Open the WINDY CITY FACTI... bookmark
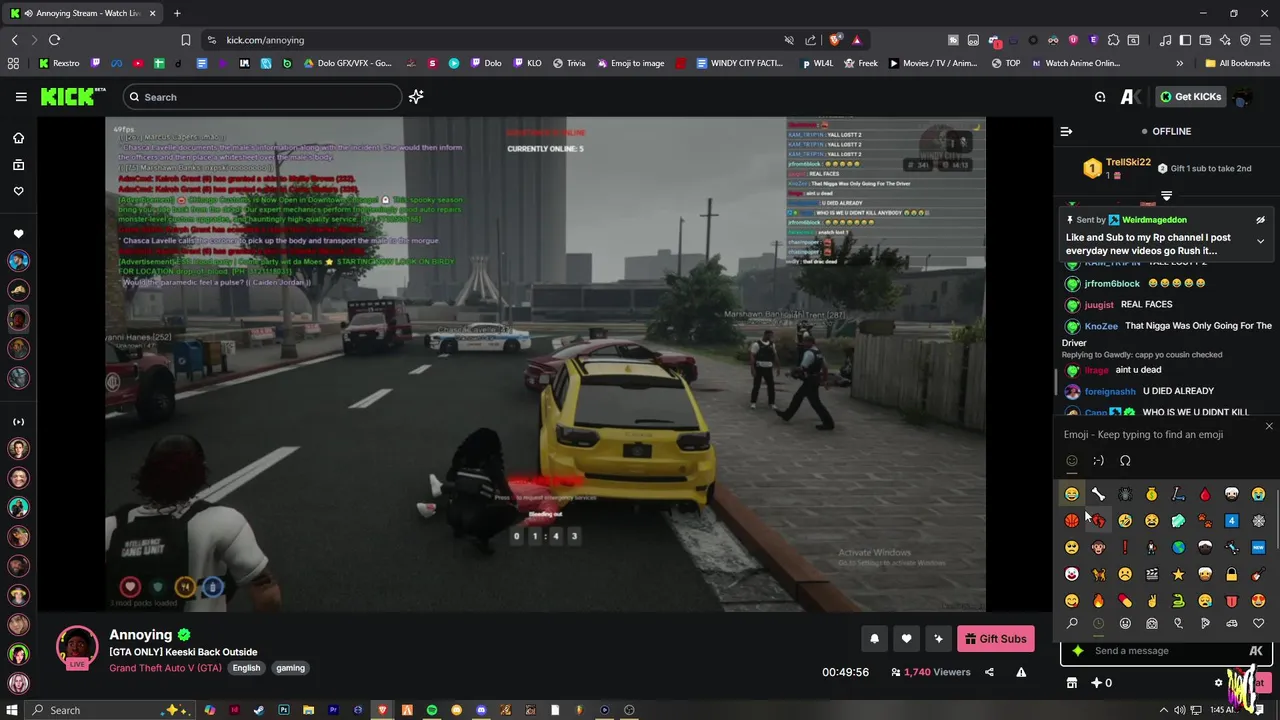Image resolution: width=1280 pixels, height=720 pixels. pyautogui.click(x=739, y=63)
